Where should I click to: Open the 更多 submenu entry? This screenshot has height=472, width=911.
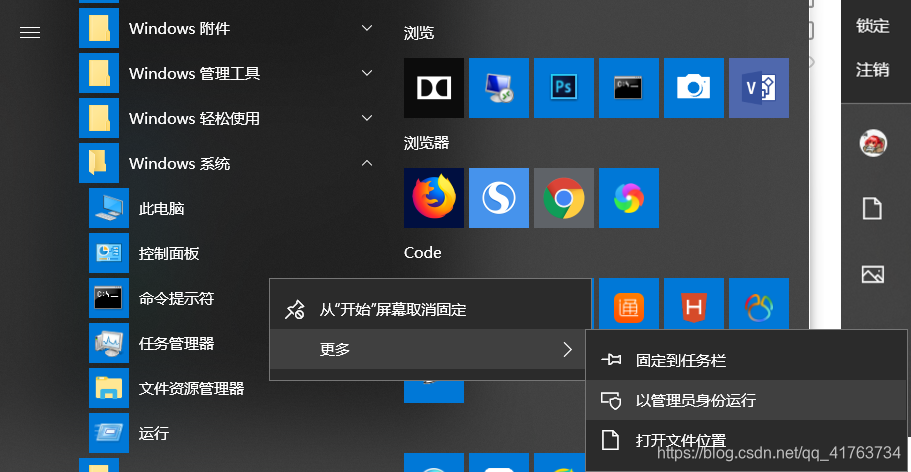[428, 349]
